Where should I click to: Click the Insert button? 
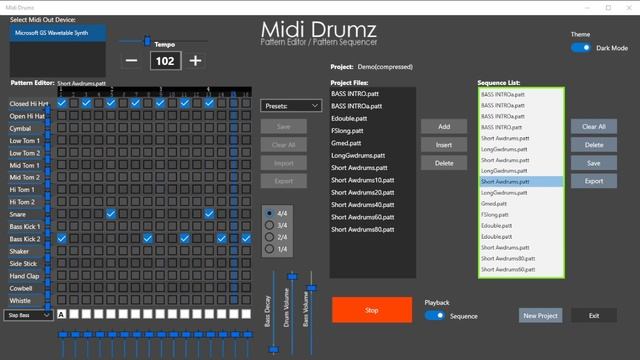444,145
